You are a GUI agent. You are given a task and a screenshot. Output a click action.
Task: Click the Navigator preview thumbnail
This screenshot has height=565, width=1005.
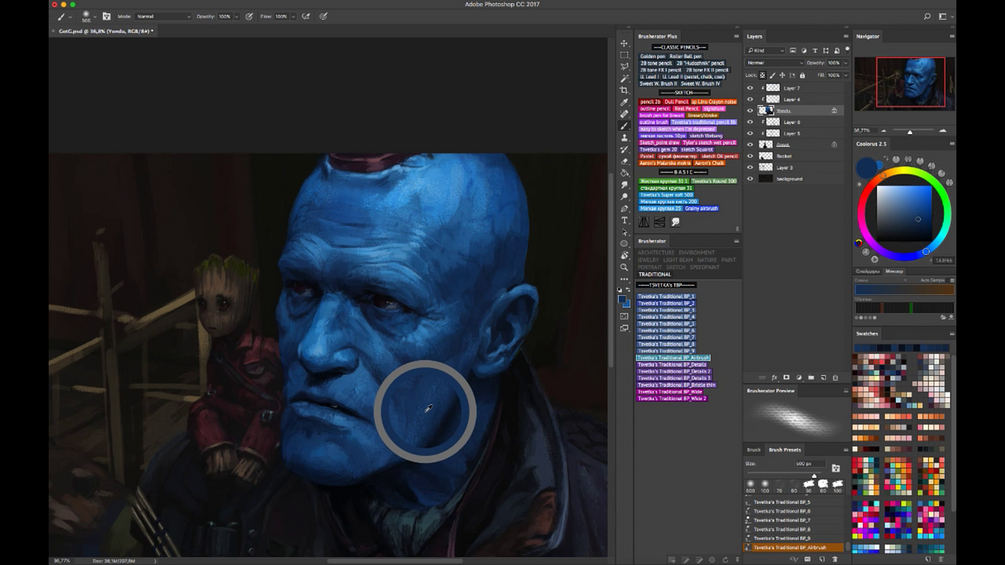click(904, 83)
